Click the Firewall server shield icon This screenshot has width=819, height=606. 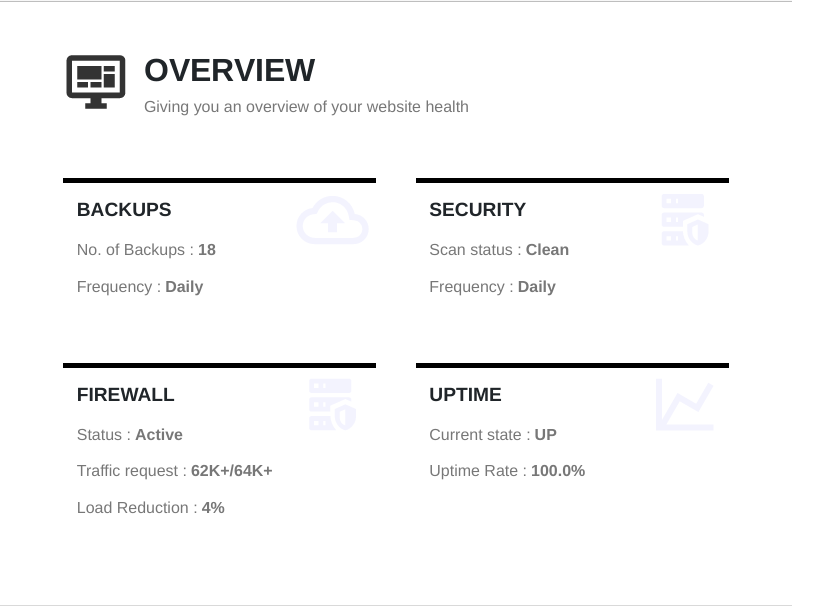332,404
